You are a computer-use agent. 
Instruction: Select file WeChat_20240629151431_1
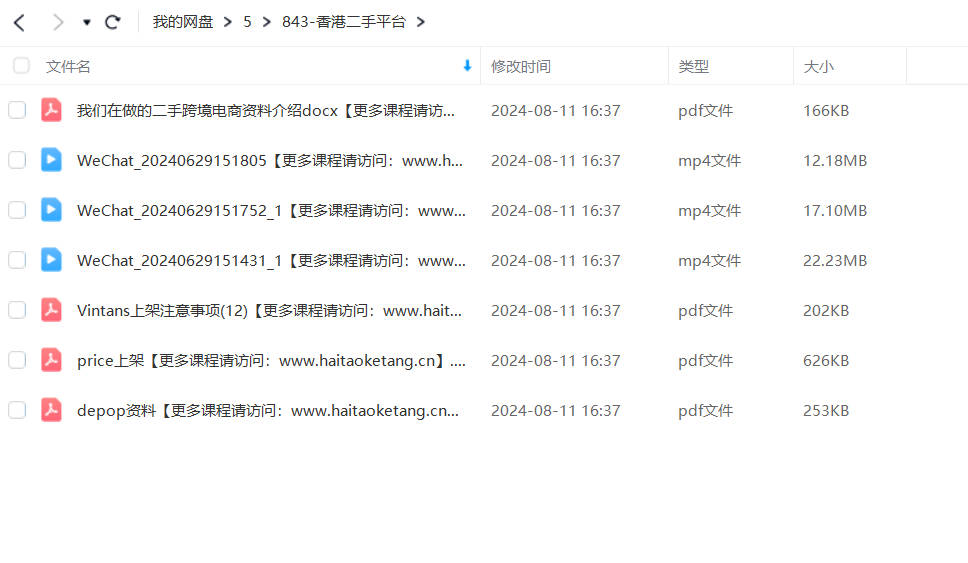click(271, 261)
